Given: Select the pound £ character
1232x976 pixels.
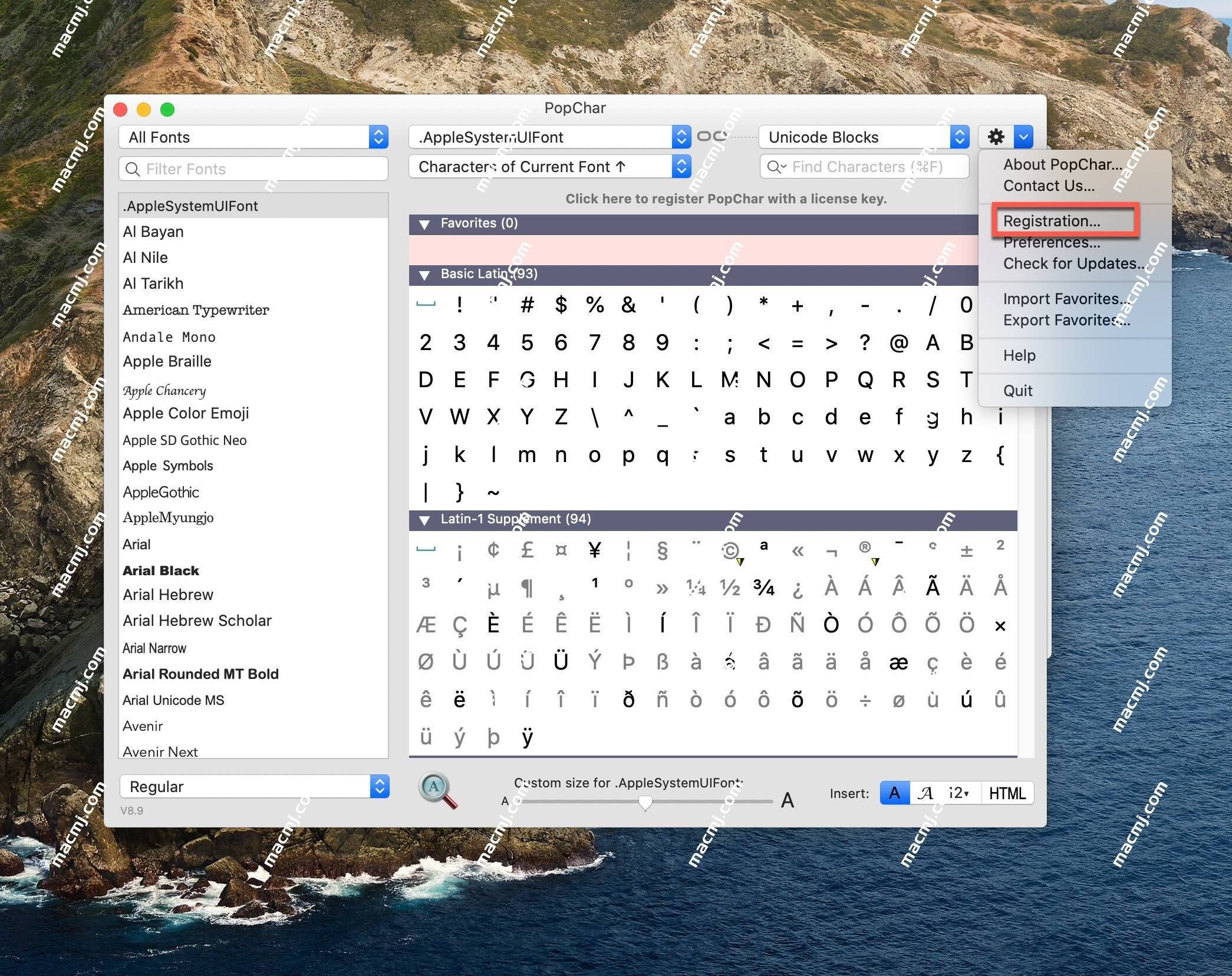Looking at the screenshot, I should (x=527, y=550).
